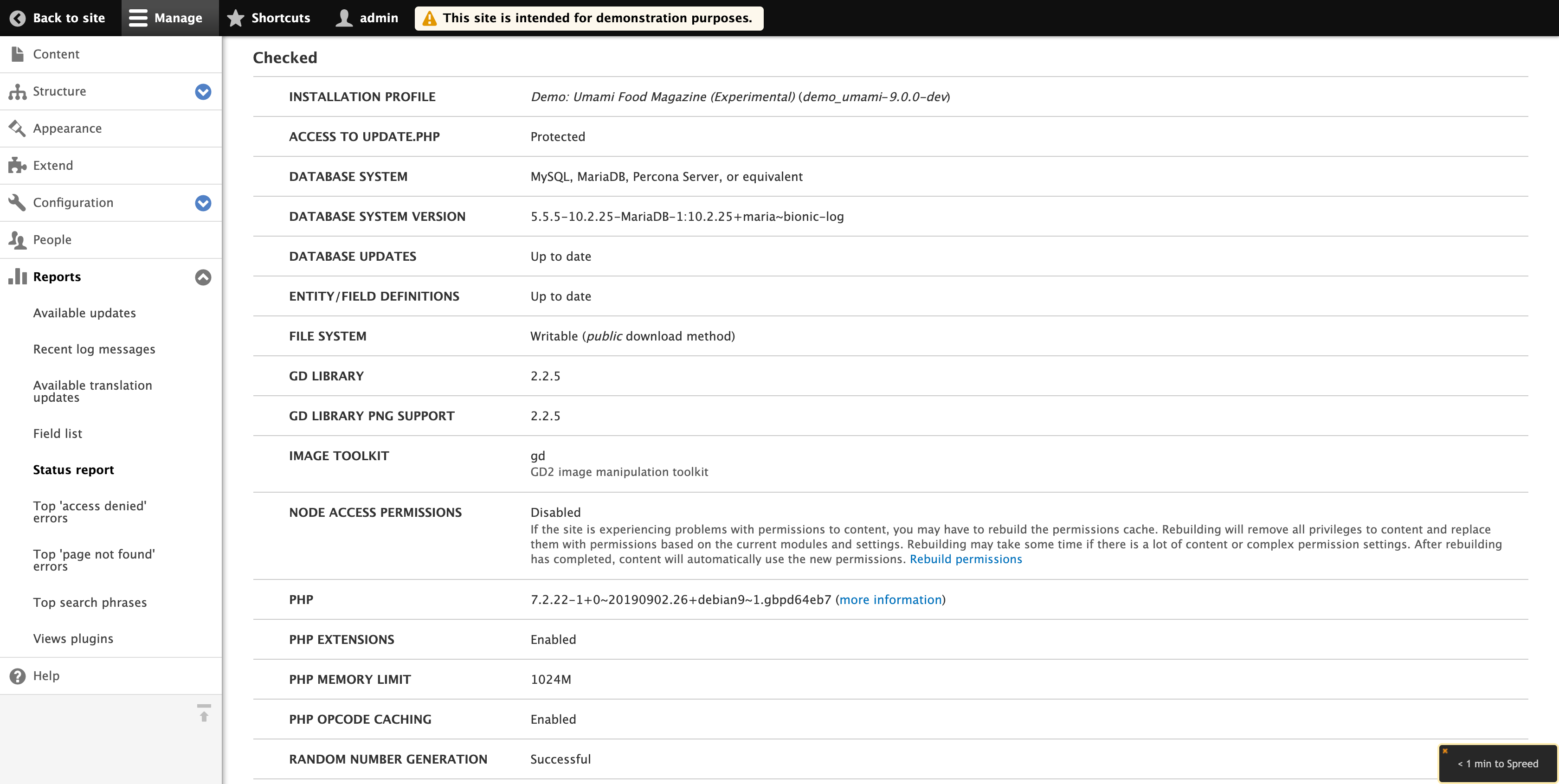Click the Content page icon

click(x=18, y=54)
